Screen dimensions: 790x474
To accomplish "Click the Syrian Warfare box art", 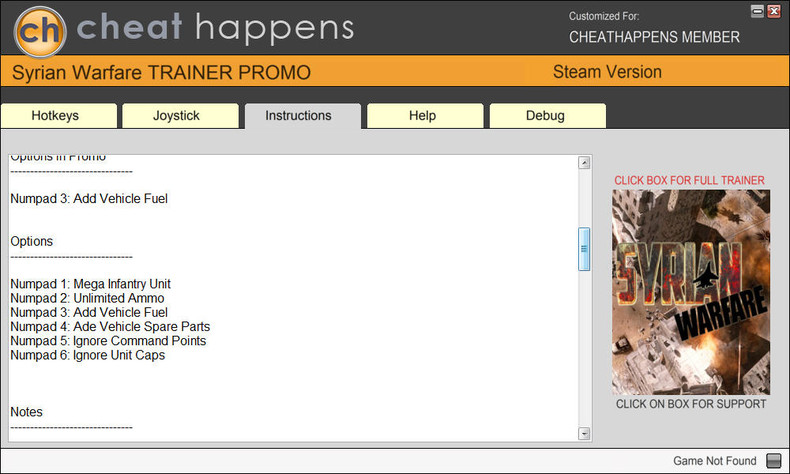I will (691, 292).
